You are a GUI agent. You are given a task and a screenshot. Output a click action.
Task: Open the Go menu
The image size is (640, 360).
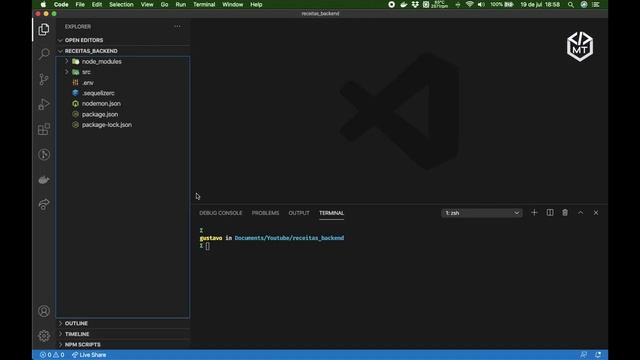(x=164, y=4)
